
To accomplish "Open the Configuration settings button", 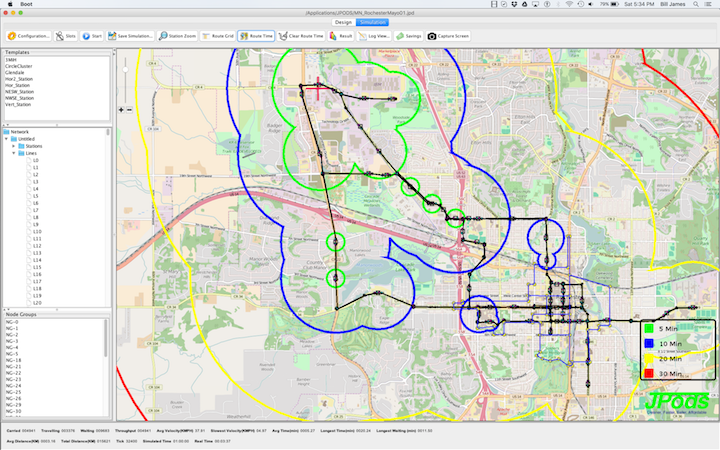I will [29, 35].
